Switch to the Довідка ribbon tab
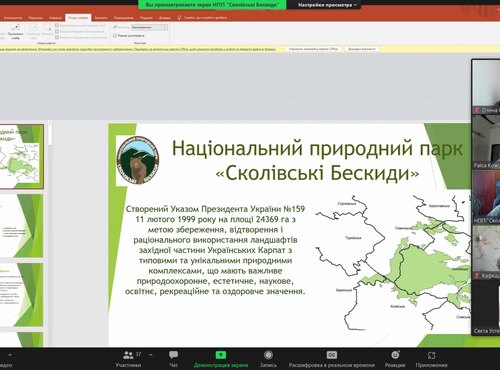The image size is (500, 370). click(x=164, y=18)
